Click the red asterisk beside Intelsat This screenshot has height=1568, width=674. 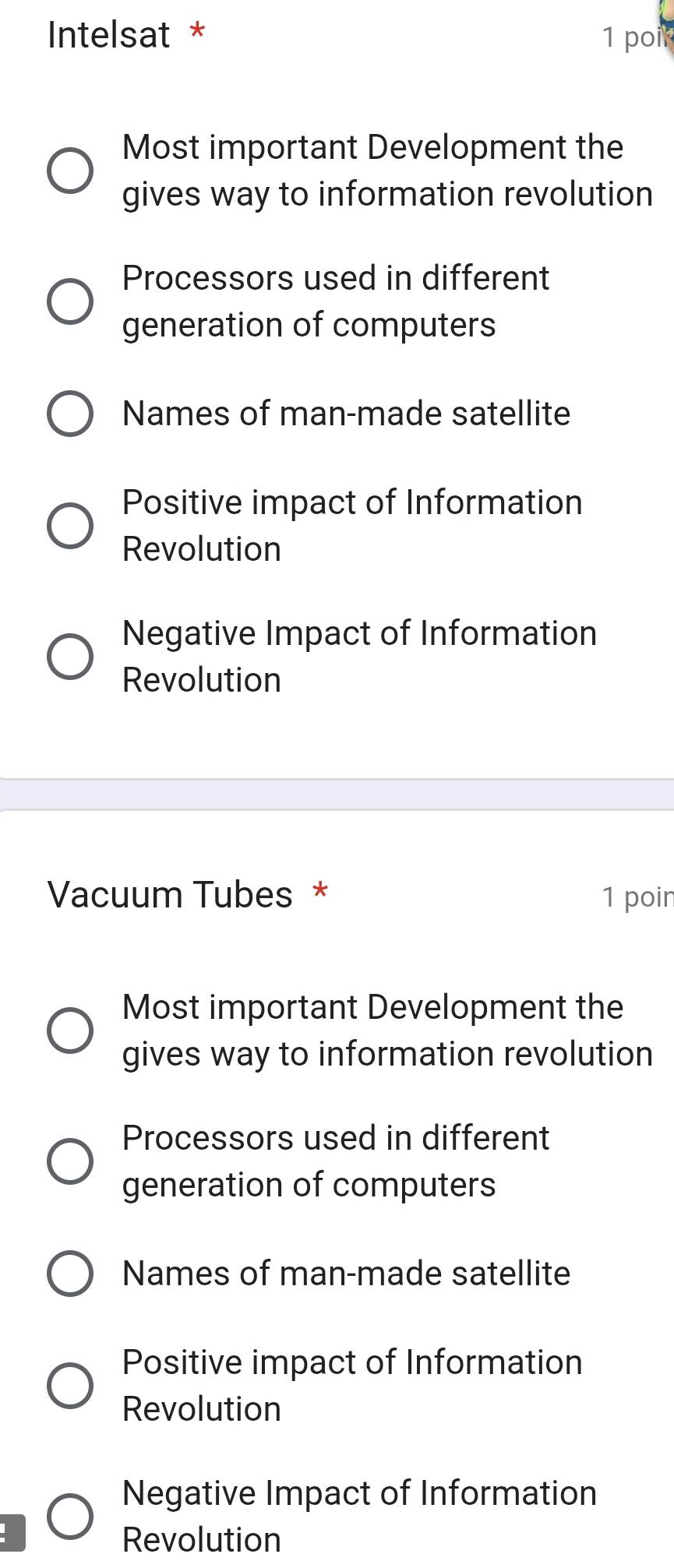pyautogui.click(x=198, y=31)
